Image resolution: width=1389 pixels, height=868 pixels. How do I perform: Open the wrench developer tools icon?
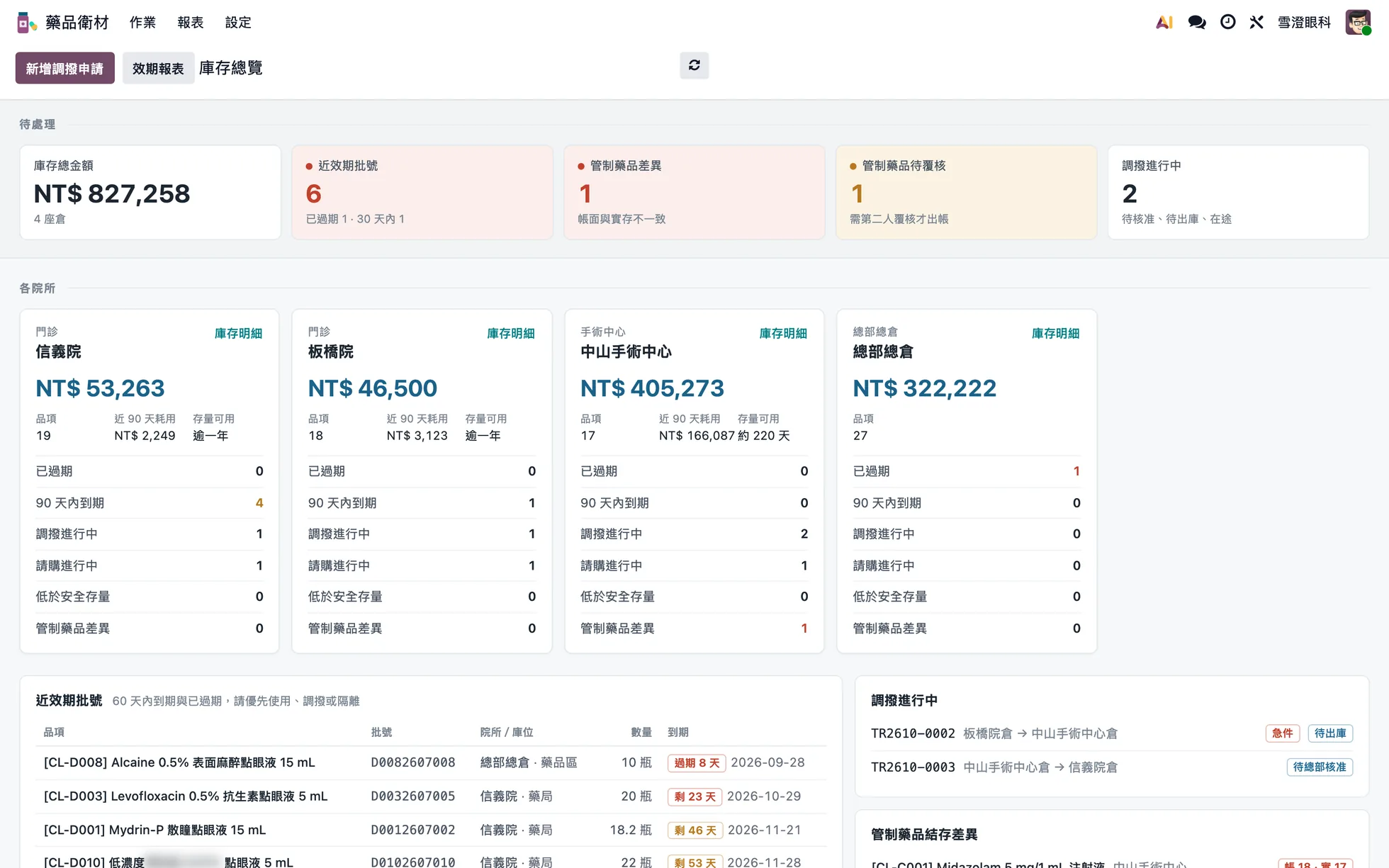pos(1256,23)
